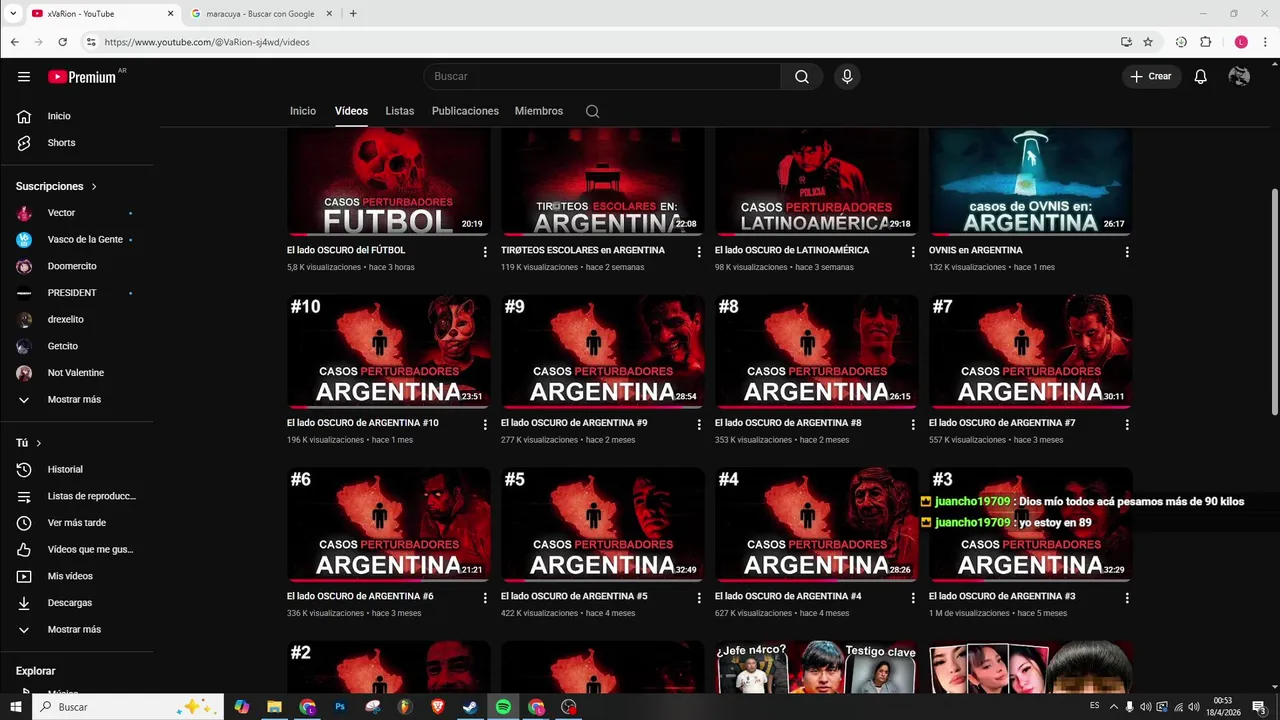Switch to the channel Inicio tab
The width and height of the screenshot is (1280, 720).
[303, 111]
